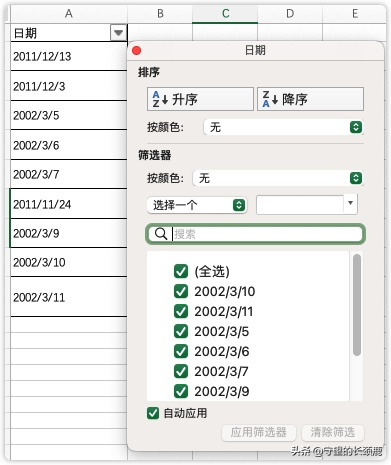Sort descending with 降序 button
391x465 pixels.
click(x=310, y=99)
